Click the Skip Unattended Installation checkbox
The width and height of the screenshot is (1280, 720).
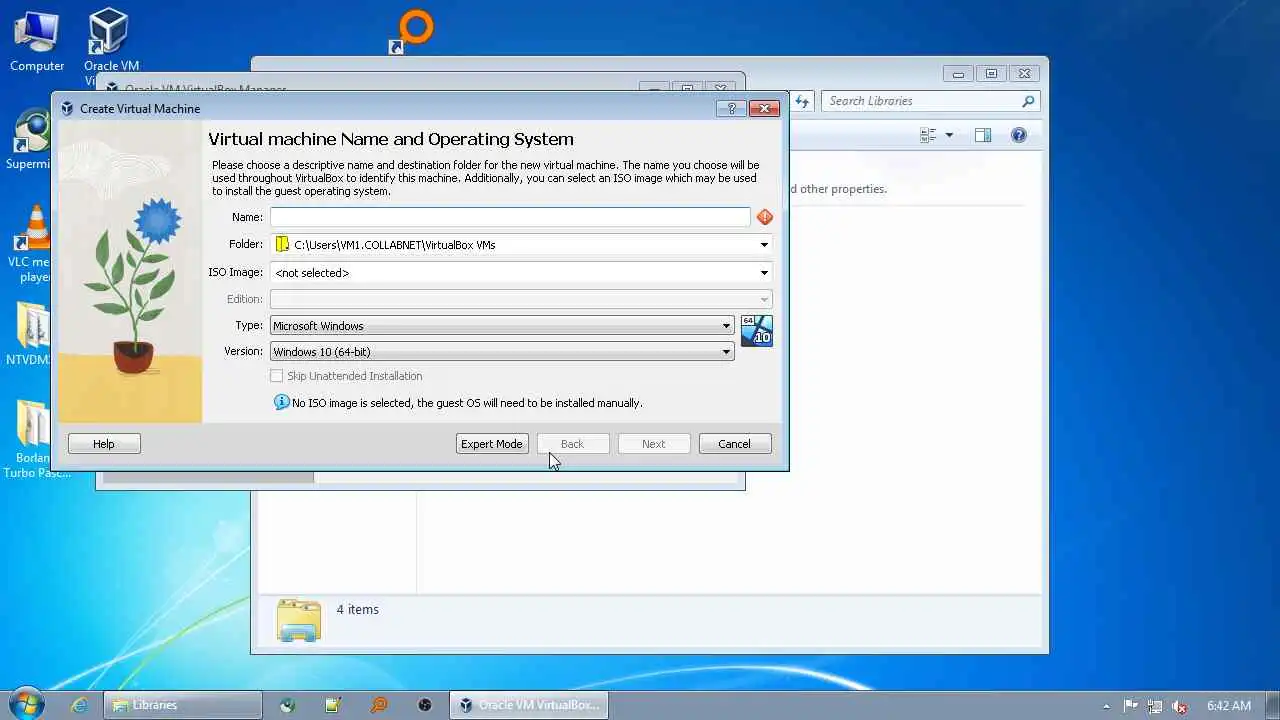pyautogui.click(x=277, y=376)
